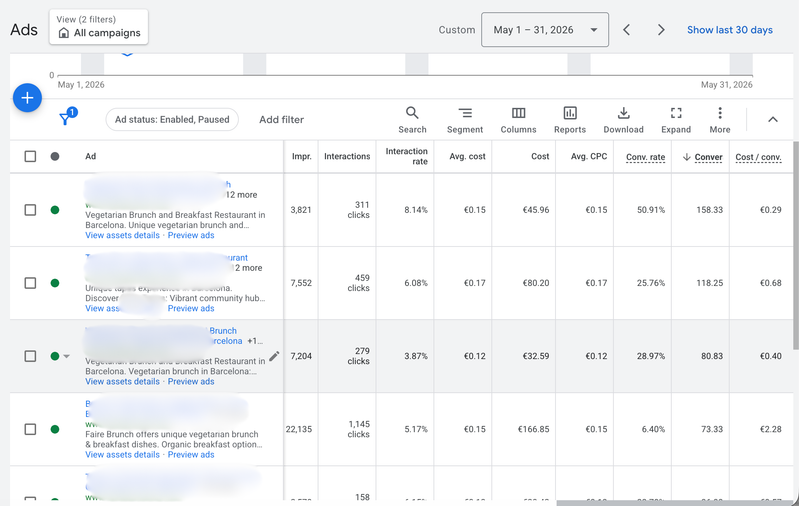
Task: Open Reports
Action: click(570, 120)
